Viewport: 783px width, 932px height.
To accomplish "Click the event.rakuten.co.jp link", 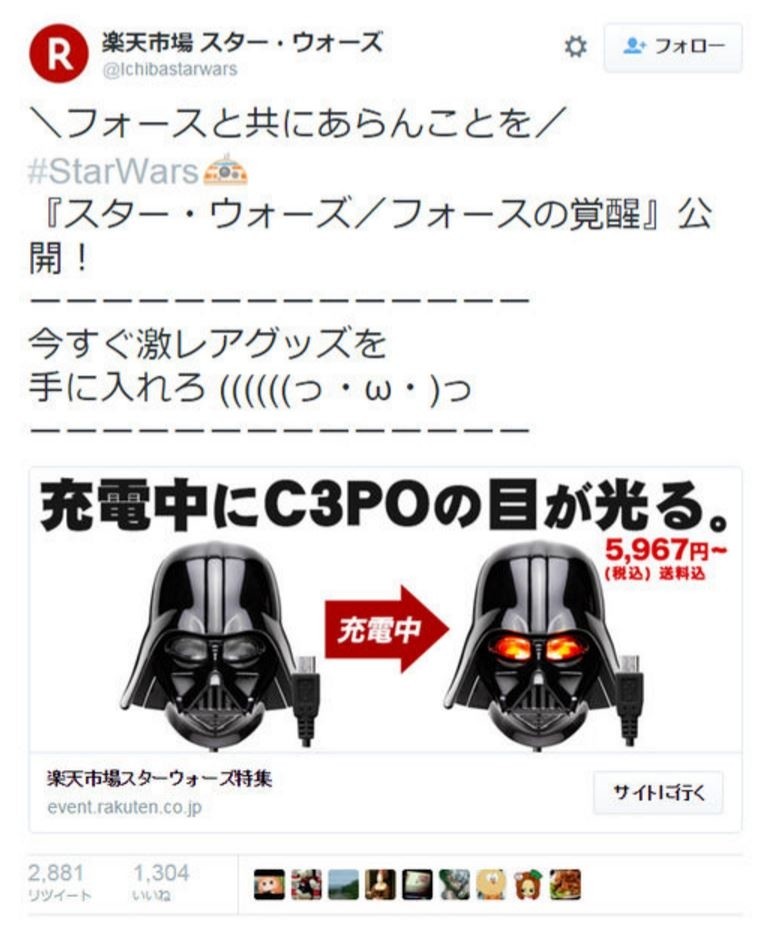I will point(124,807).
